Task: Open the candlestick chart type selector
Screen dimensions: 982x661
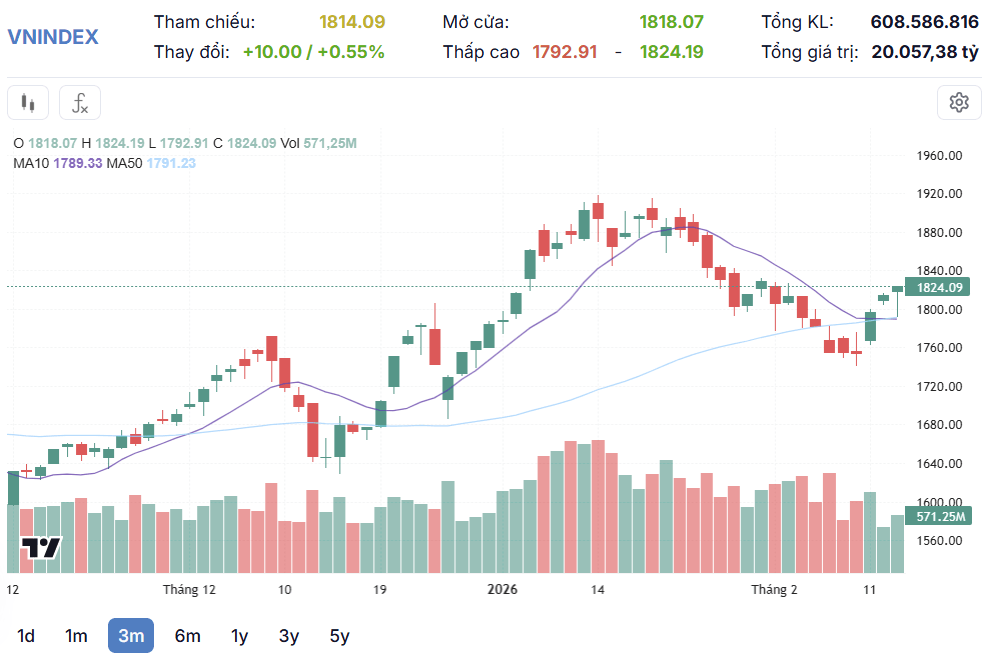Action: [28, 103]
